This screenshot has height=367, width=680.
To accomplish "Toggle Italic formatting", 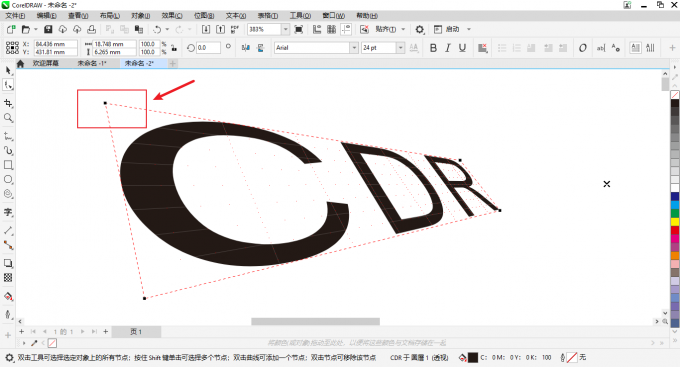I will pyautogui.click(x=448, y=48).
